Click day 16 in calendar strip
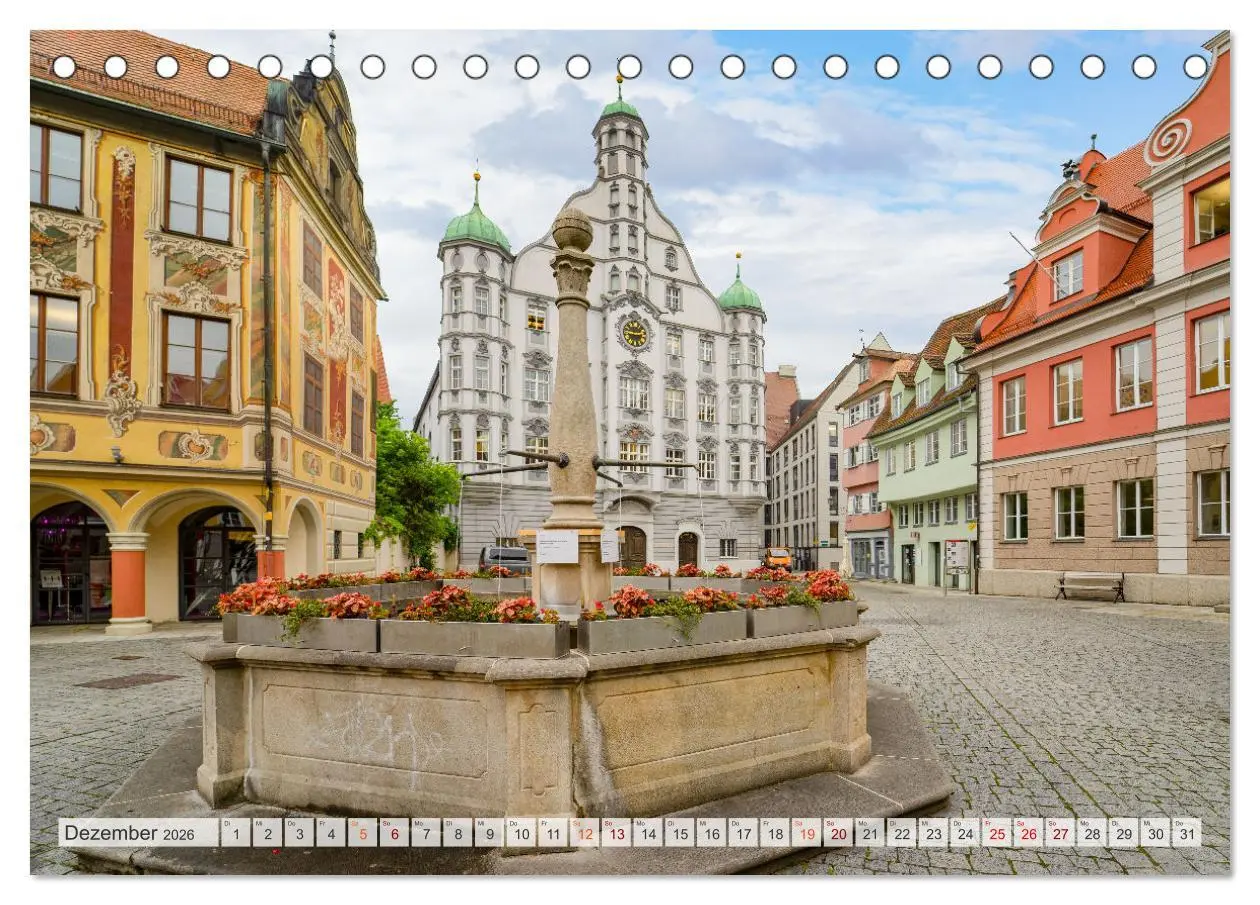Viewport: 1260px width, 905px height. pos(710,833)
